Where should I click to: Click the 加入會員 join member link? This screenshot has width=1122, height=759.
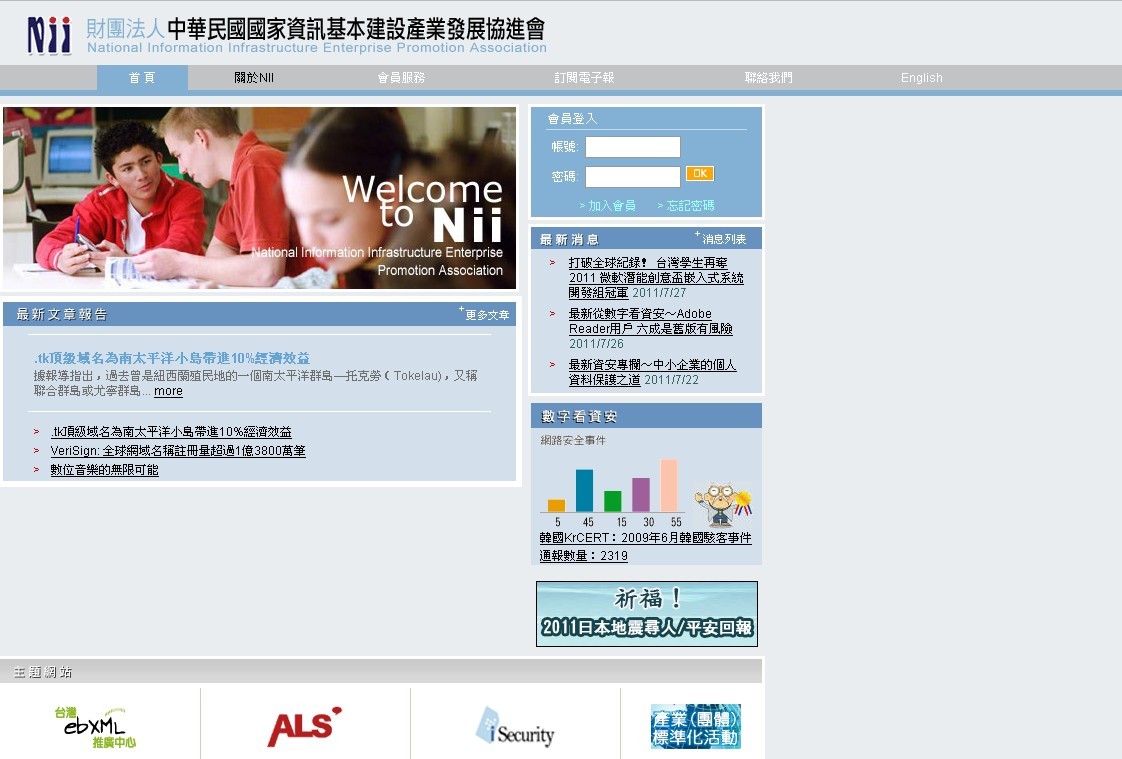pyautogui.click(x=610, y=206)
